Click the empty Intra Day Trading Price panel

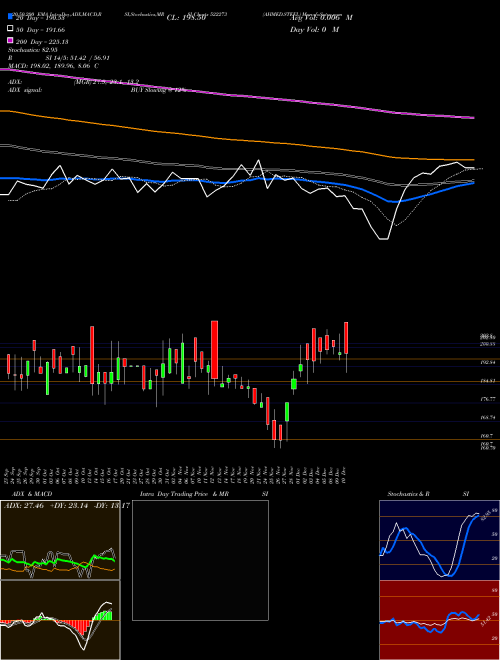click(200, 560)
